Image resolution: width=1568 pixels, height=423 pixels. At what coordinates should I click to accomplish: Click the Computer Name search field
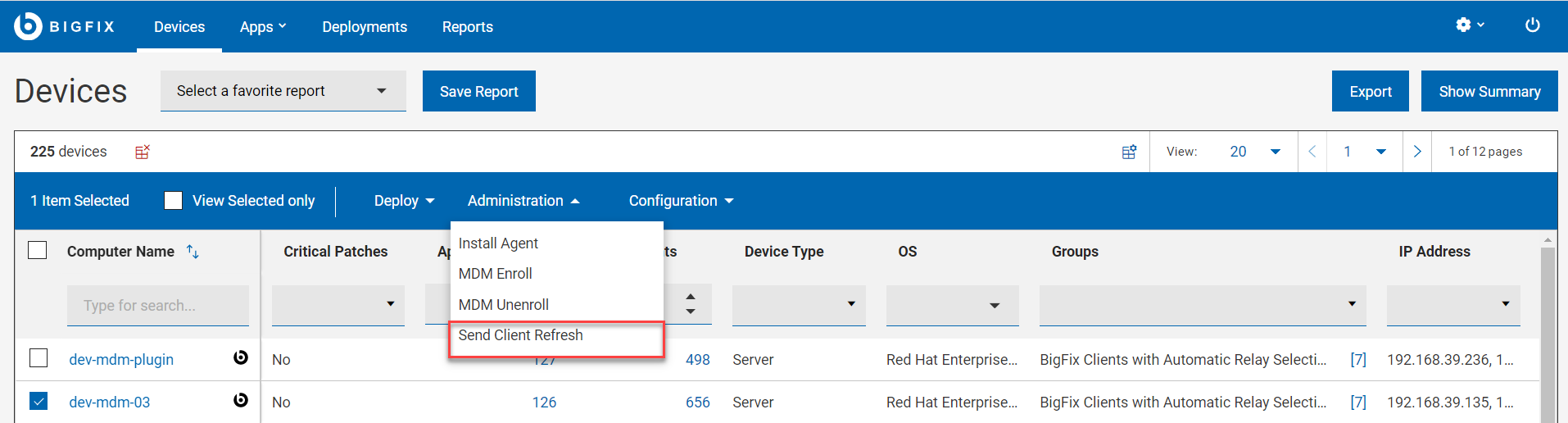point(157,306)
